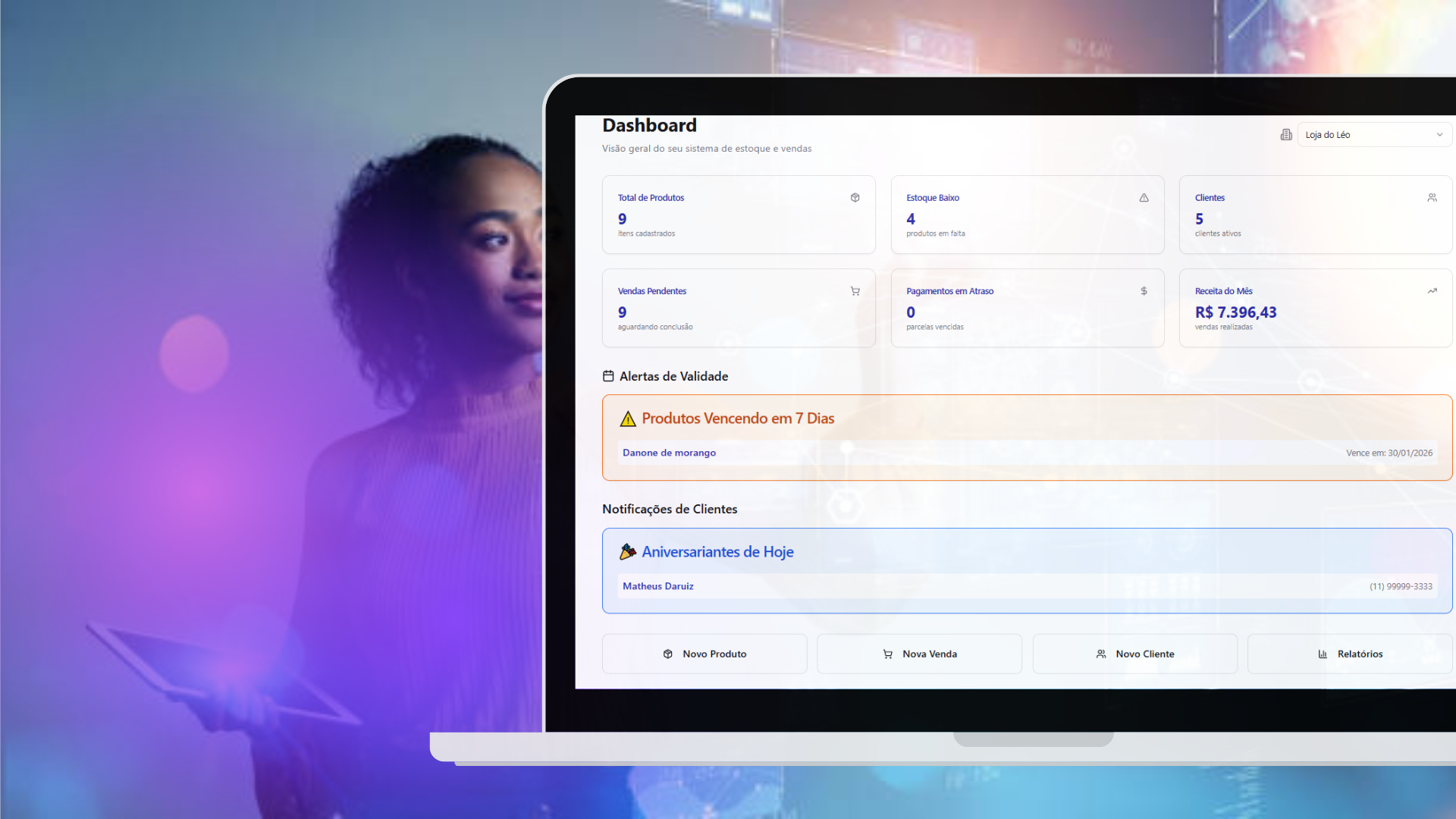This screenshot has height=819, width=1456.
Task: Click the store building icon beside the store selector
Action: pos(1286,135)
